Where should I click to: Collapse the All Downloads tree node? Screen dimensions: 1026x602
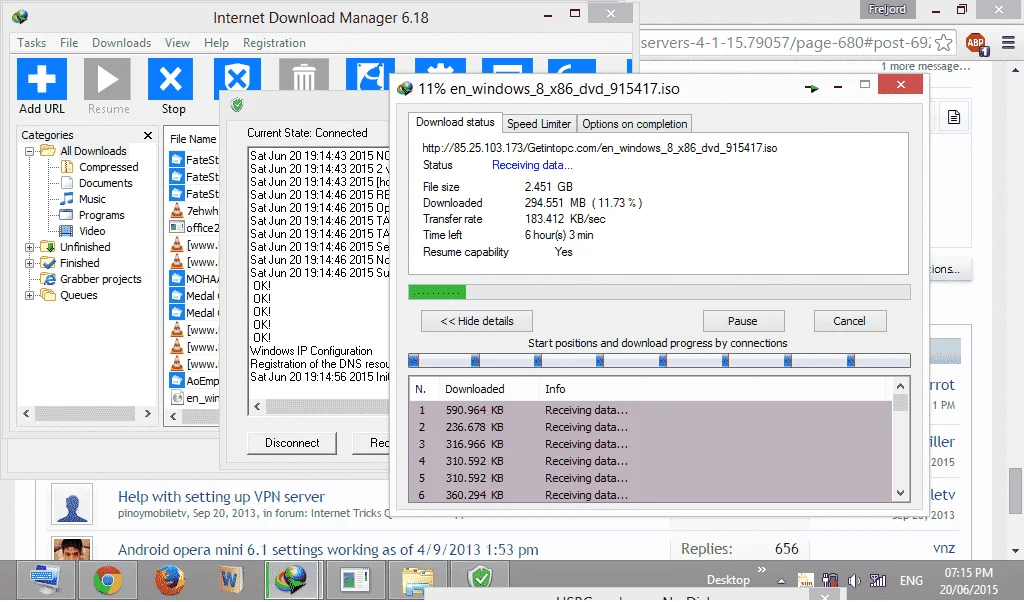[x=29, y=151]
